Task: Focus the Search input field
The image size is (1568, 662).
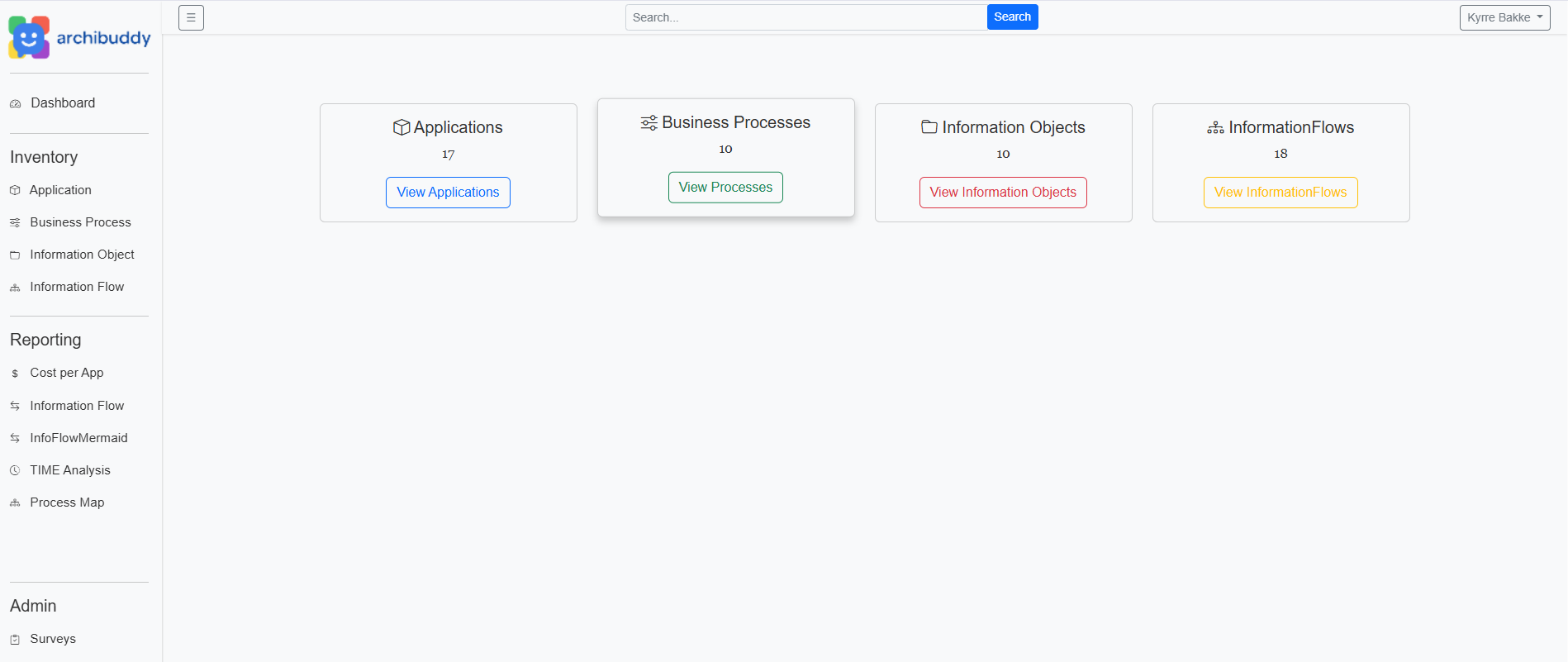Action: (x=806, y=17)
